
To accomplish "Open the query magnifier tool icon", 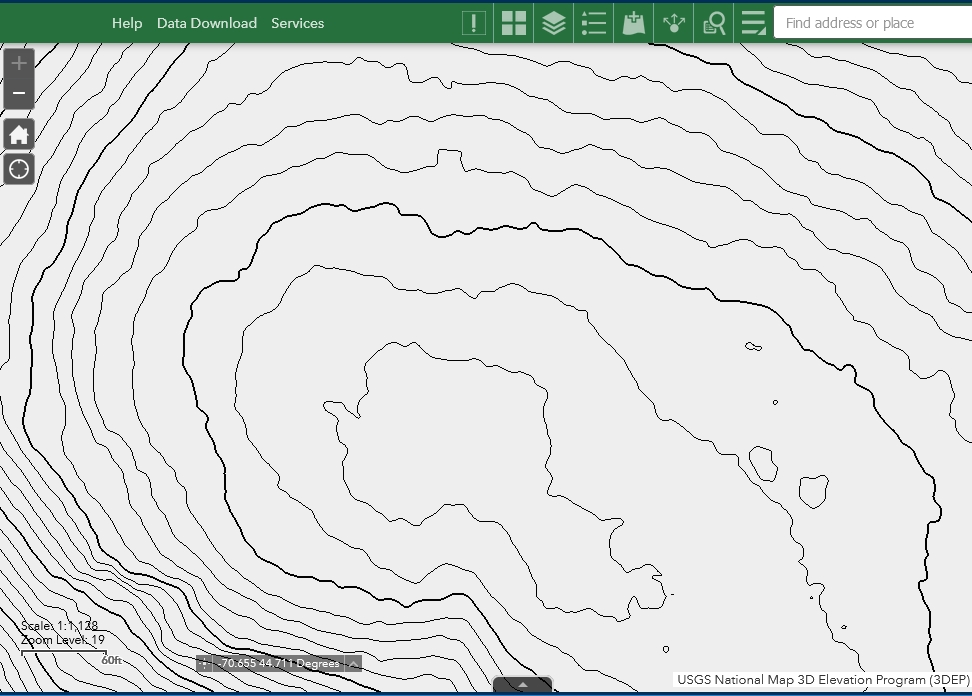I will tap(714, 23).
